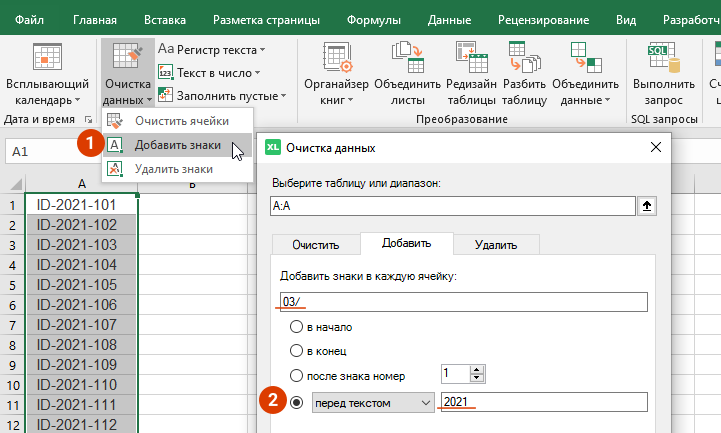
Task: Open the Формулы ribbon tab
Action: [x=374, y=18]
